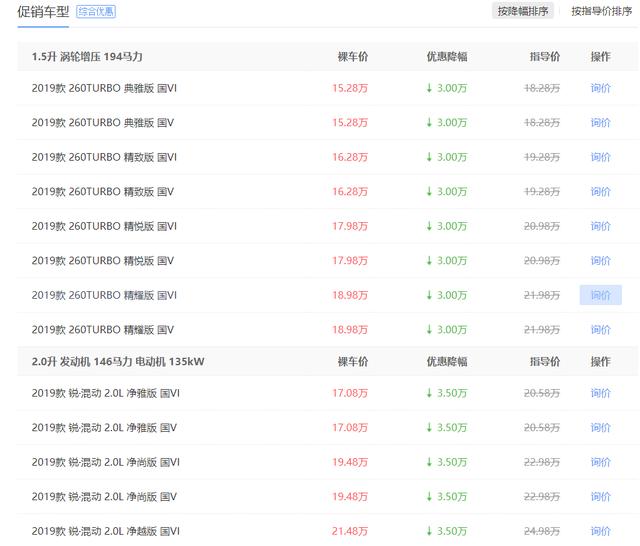The width and height of the screenshot is (640, 546).
Task: Click the 综合优惠 tag beside 促销车型
Action: pos(97,12)
